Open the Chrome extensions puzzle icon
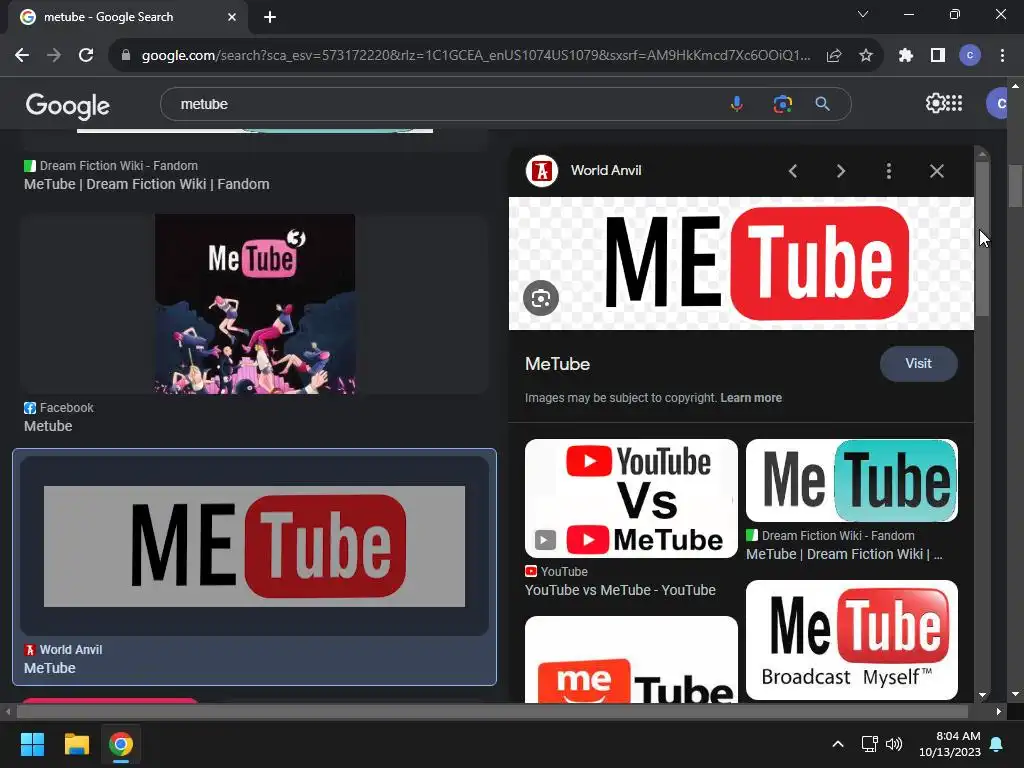This screenshot has height=768, width=1024. [x=906, y=56]
